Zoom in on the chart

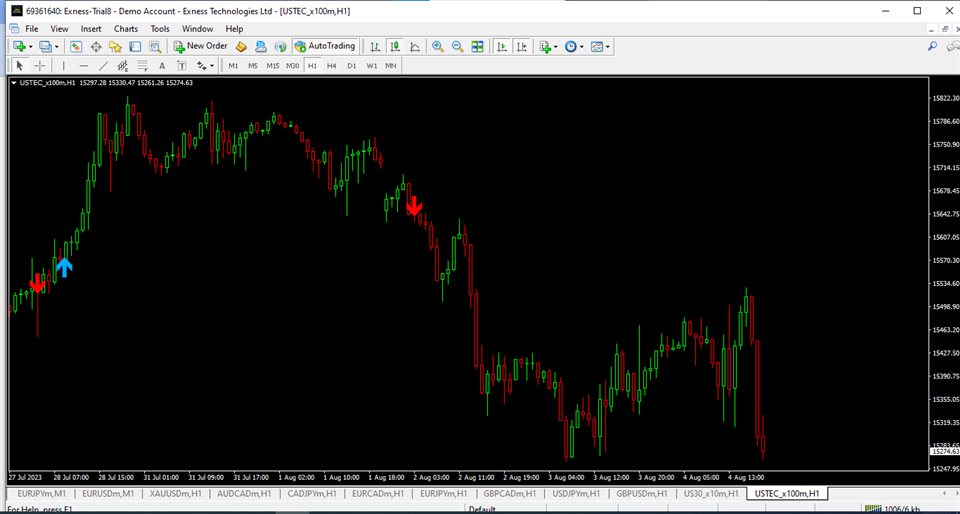click(x=438, y=47)
